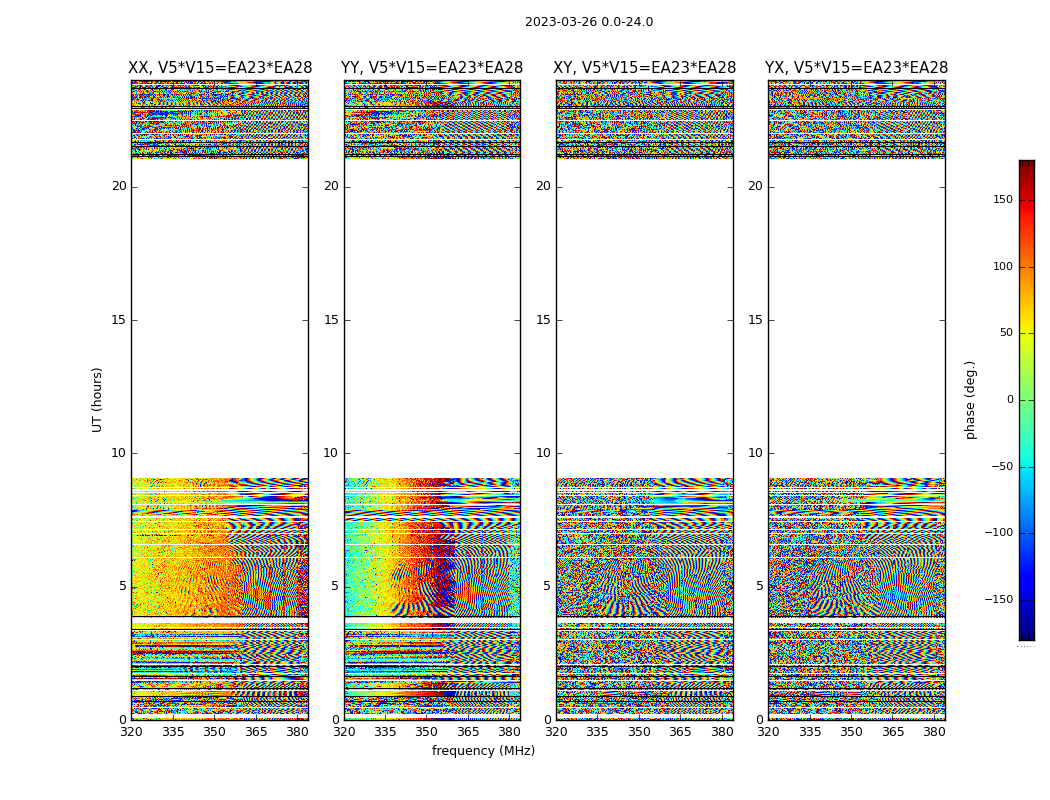Click the XX phase waterfall plot
Screen dimensions: 1050x800
coord(220,400)
